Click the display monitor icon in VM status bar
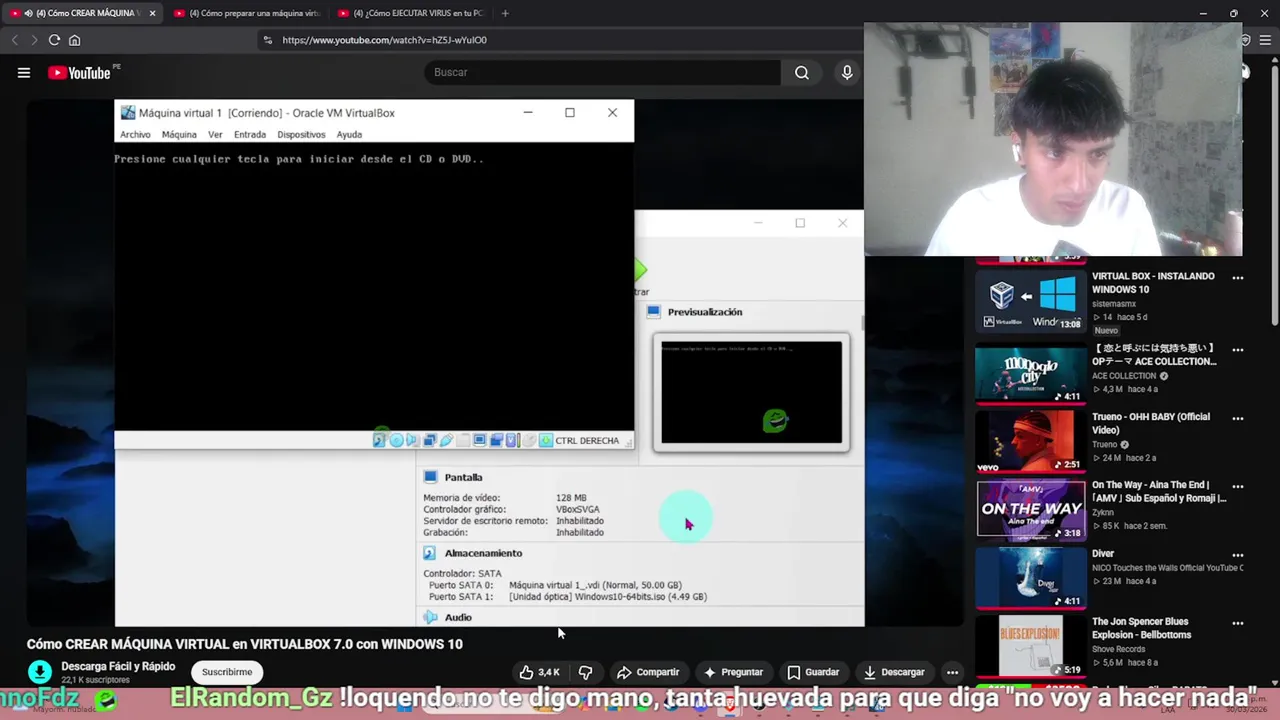Viewport: 1280px width, 720px height. pyautogui.click(x=480, y=440)
